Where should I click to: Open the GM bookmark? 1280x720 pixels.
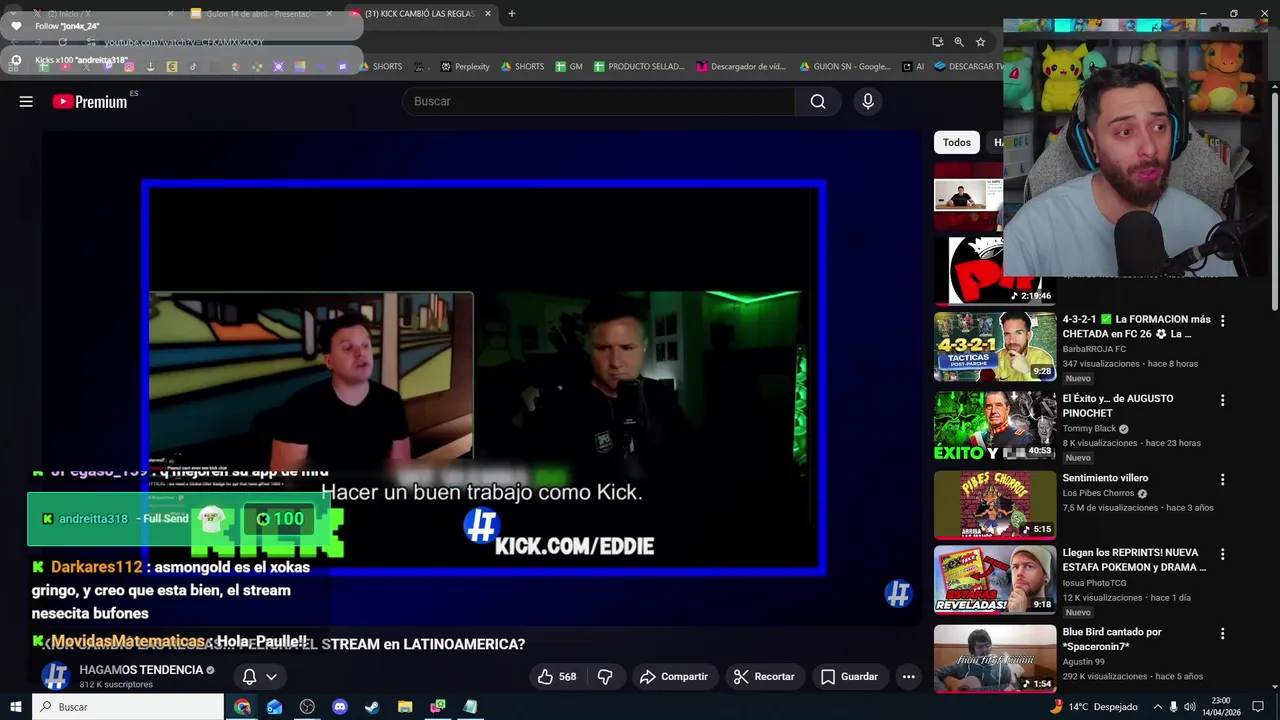(x=568, y=66)
